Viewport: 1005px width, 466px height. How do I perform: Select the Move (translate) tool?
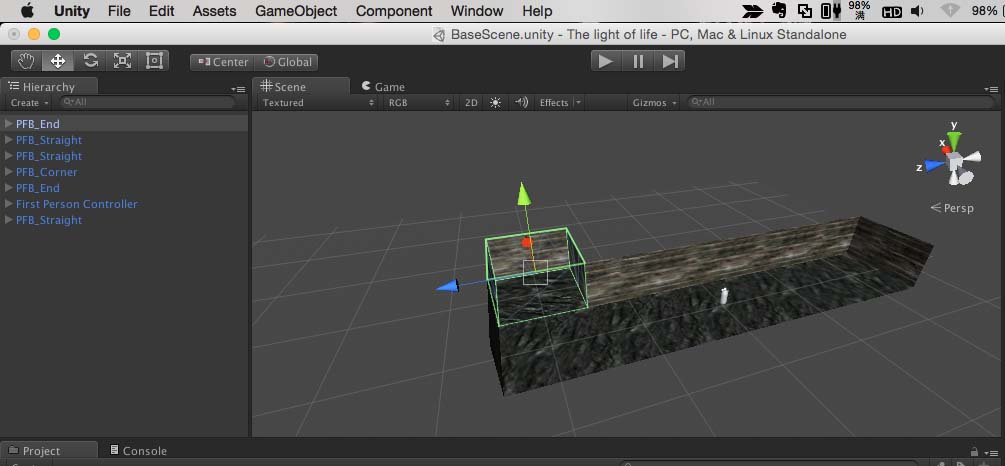click(58, 61)
